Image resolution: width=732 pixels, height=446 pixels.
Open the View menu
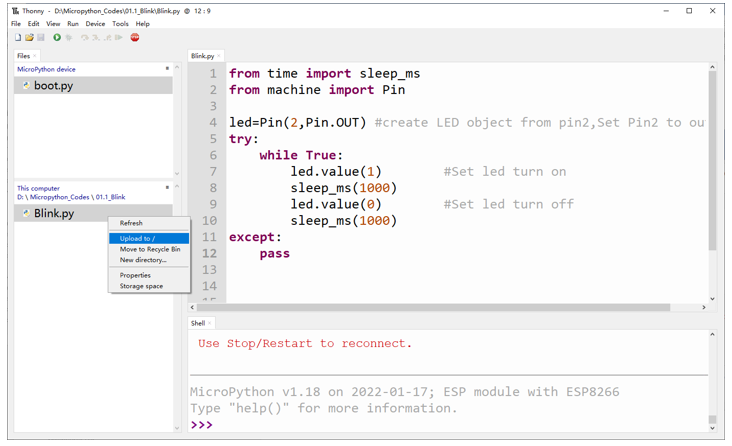tap(53, 23)
